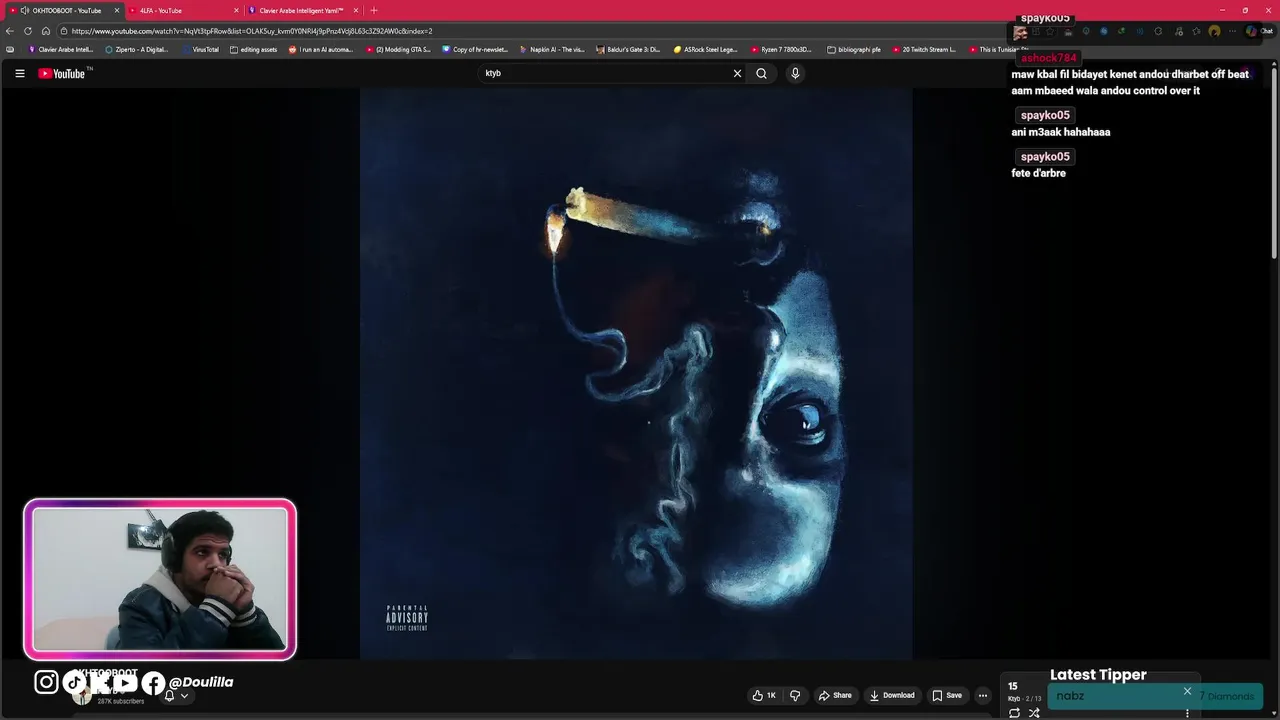Focus the browser address bar URL

[x=252, y=31]
